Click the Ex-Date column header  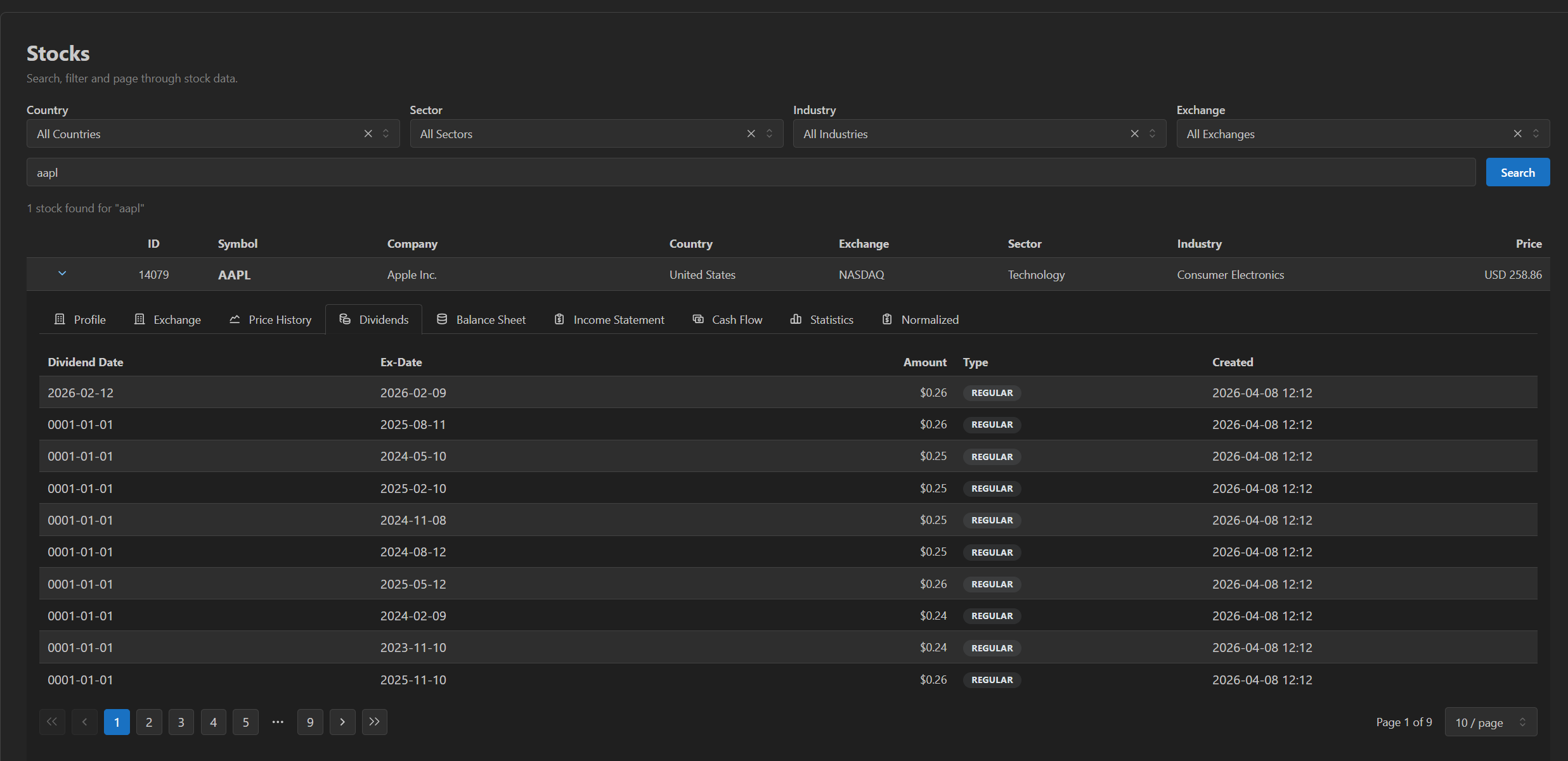401,362
